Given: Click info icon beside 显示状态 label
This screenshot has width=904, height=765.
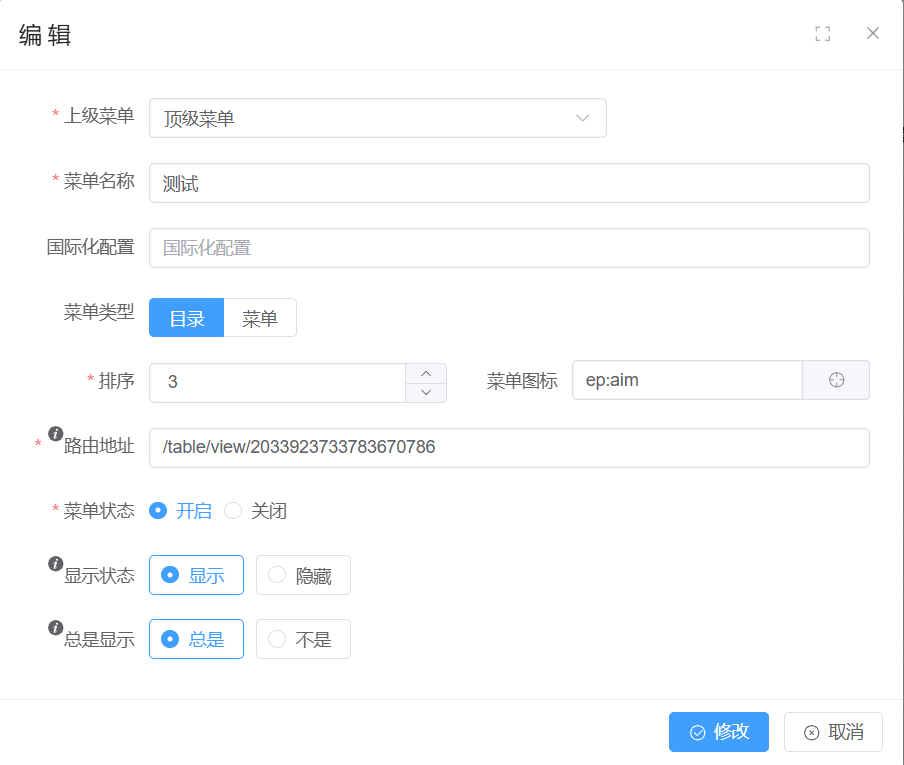Looking at the screenshot, I should pyautogui.click(x=56, y=563).
